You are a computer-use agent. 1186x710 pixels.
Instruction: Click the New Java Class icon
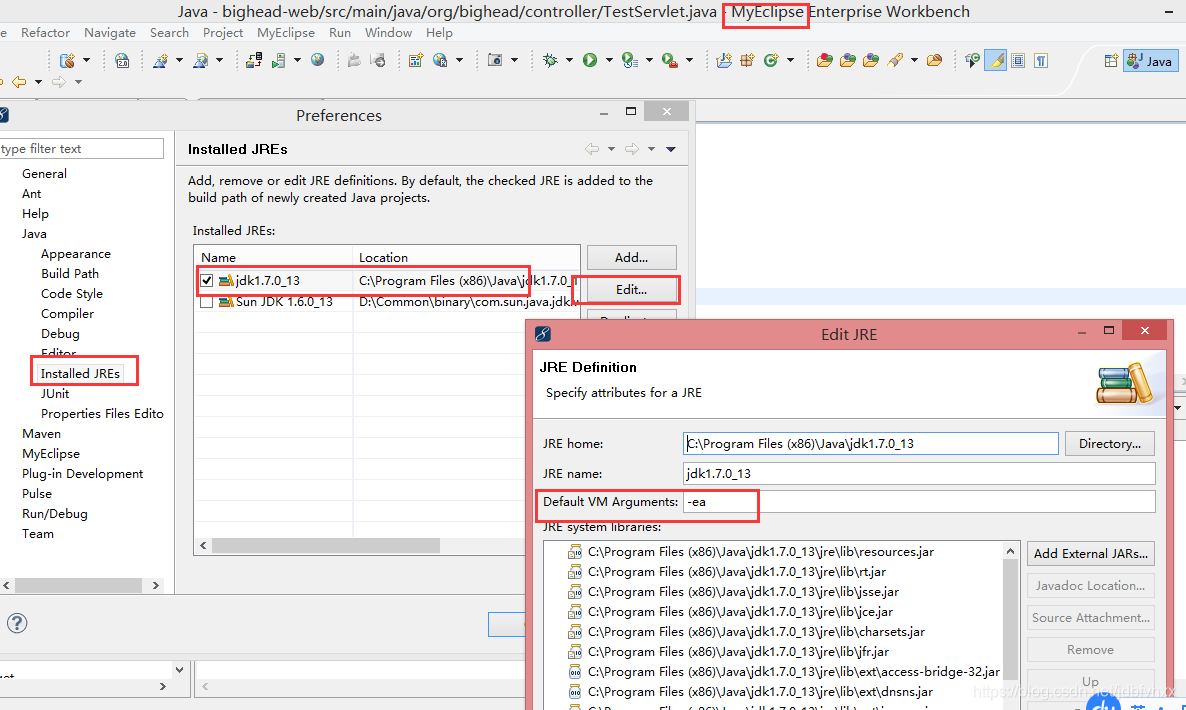771,60
